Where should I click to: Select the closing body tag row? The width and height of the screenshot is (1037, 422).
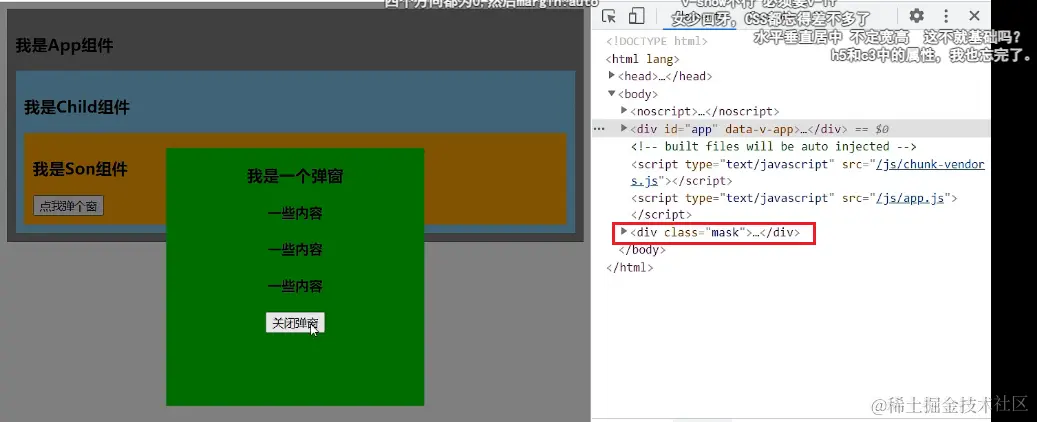(642, 250)
